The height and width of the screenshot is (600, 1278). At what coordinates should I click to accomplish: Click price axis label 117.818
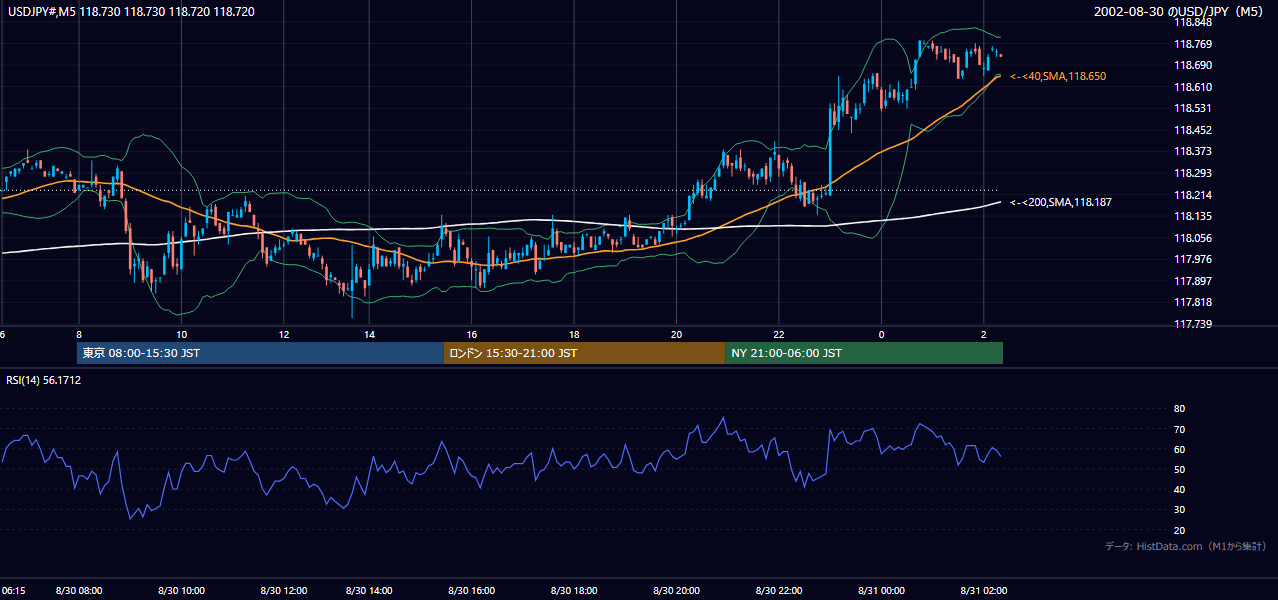coord(1193,302)
